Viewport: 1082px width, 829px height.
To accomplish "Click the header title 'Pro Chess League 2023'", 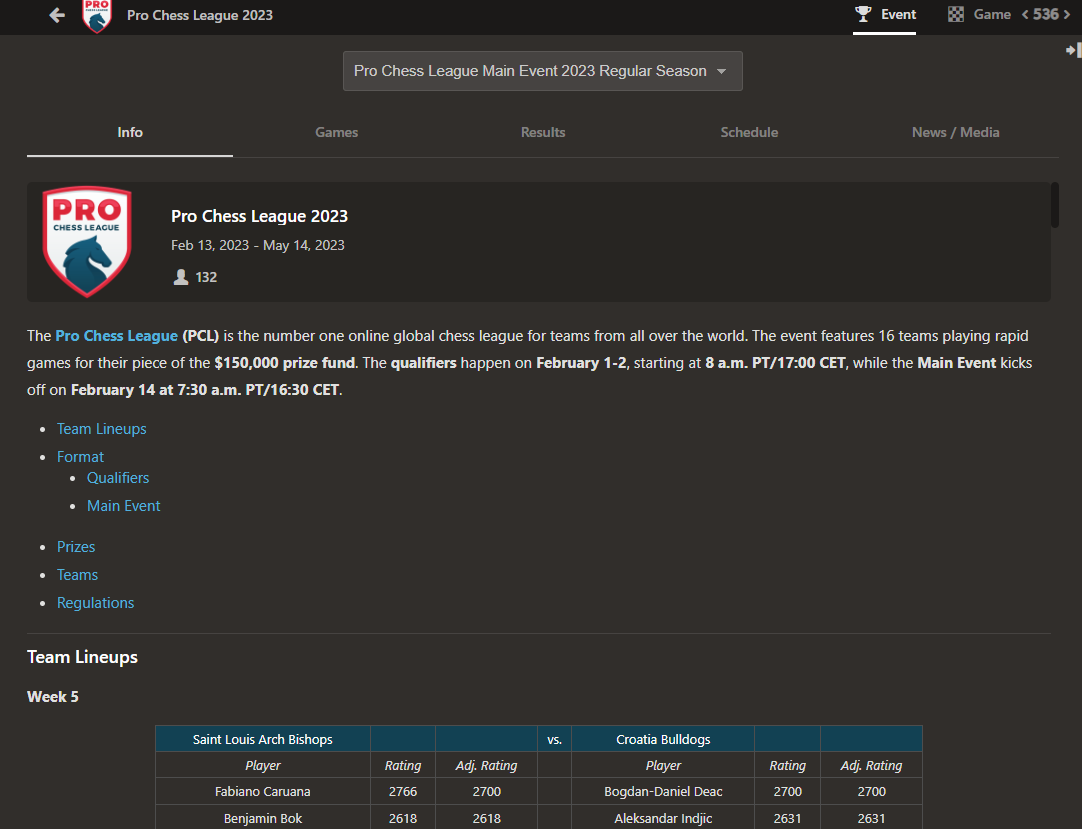I will click(x=199, y=15).
